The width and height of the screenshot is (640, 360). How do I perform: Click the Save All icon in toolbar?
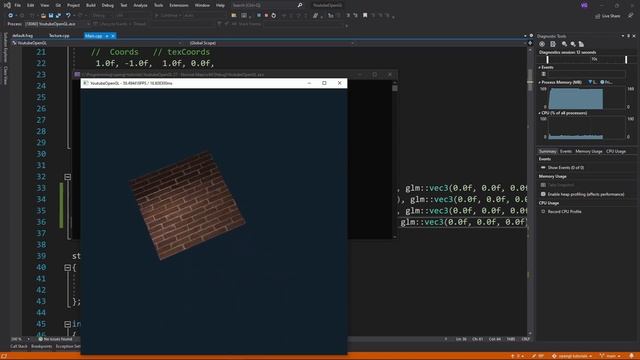(58, 16)
